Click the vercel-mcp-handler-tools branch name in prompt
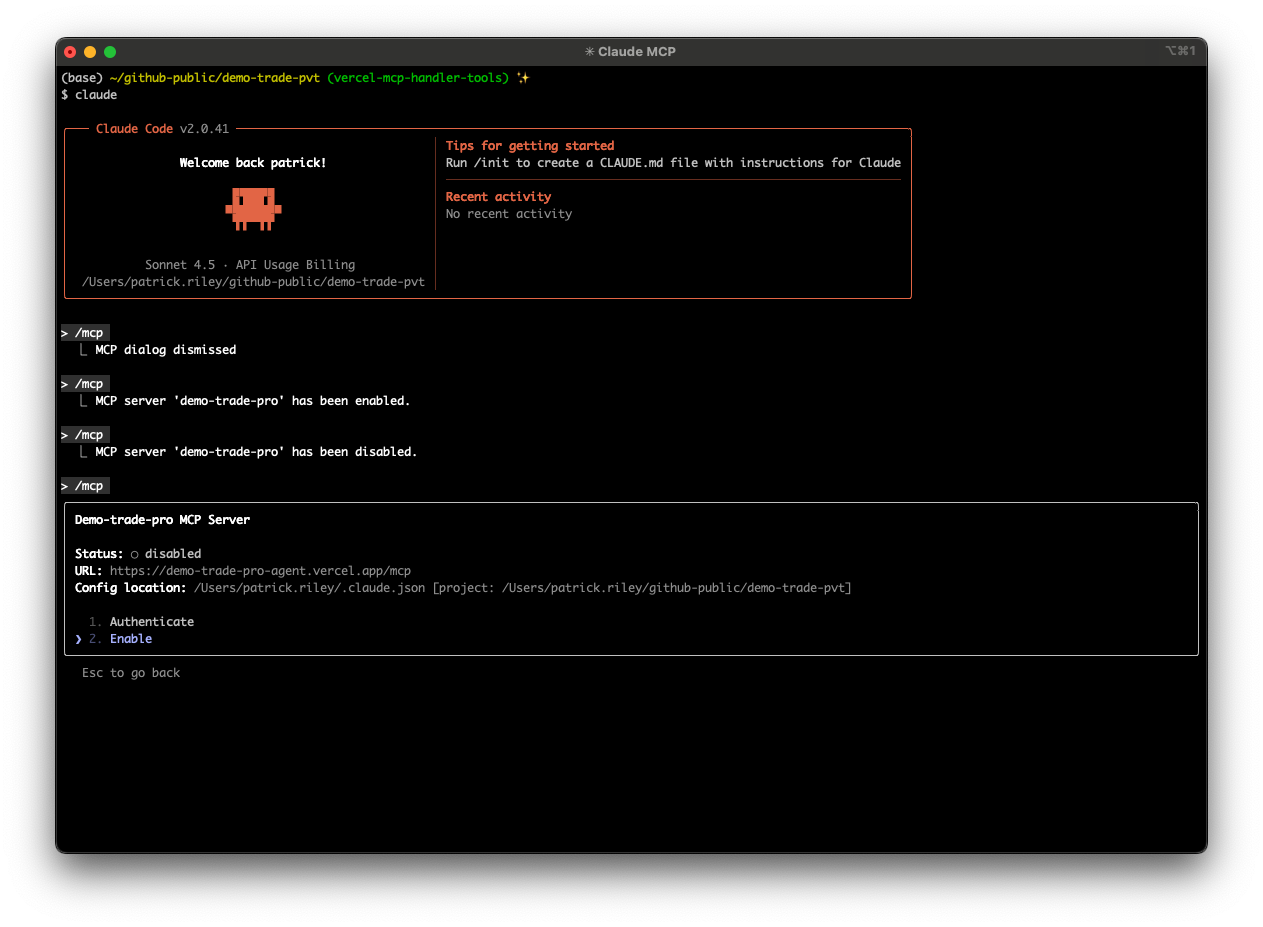Viewport: 1263px width, 927px height. [x=418, y=78]
